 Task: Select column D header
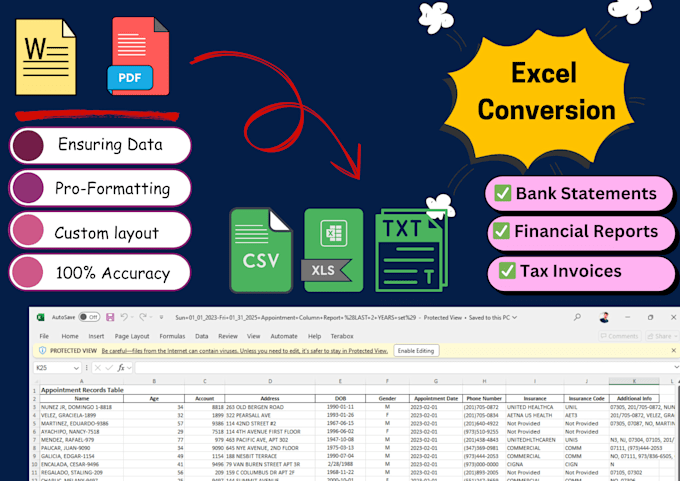[270, 381]
